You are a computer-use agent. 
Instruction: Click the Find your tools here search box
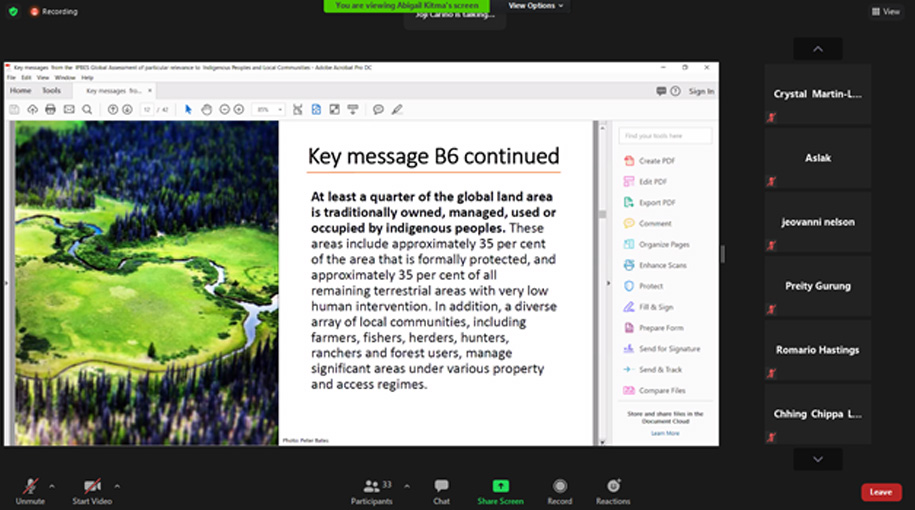pos(665,136)
